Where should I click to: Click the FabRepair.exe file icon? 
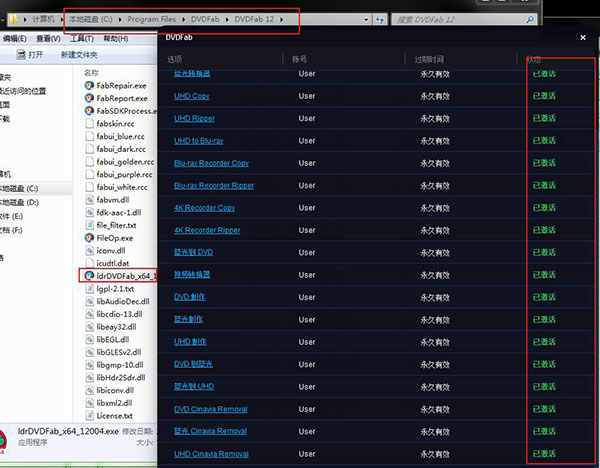click(x=89, y=85)
